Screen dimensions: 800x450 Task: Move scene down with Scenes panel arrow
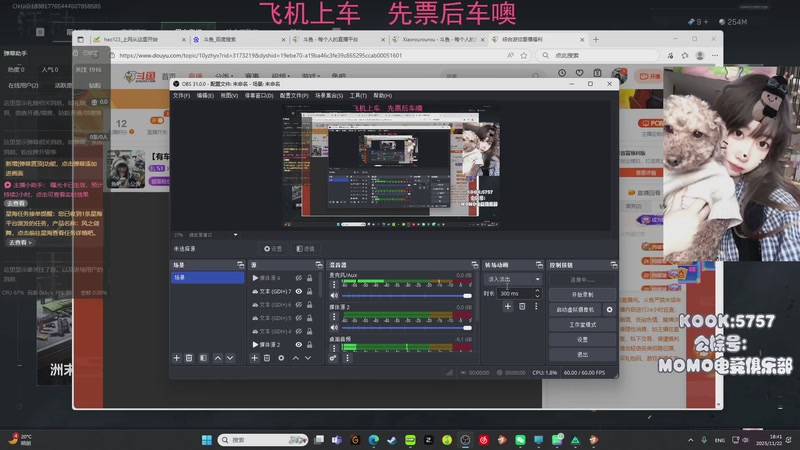[x=230, y=358]
